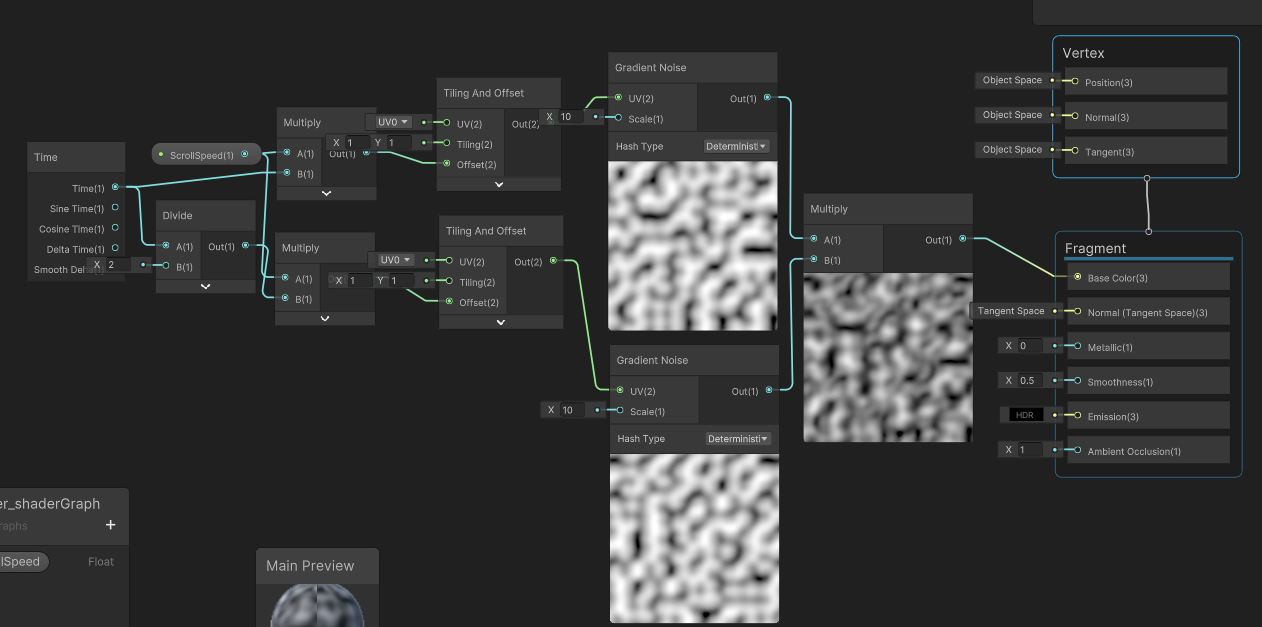Open Hash Type dropdown on upper Gradient Noise
The height and width of the screenshot is (627, 1262).
[x=737, y=146]
